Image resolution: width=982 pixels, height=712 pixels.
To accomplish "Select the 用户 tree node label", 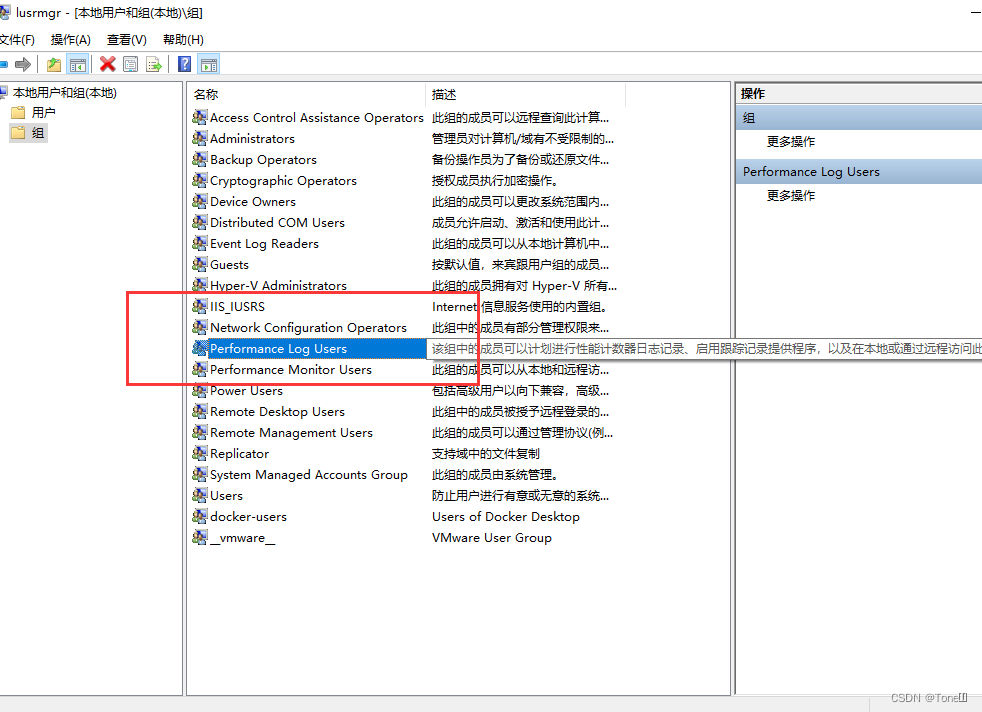I will pos(43,113).
